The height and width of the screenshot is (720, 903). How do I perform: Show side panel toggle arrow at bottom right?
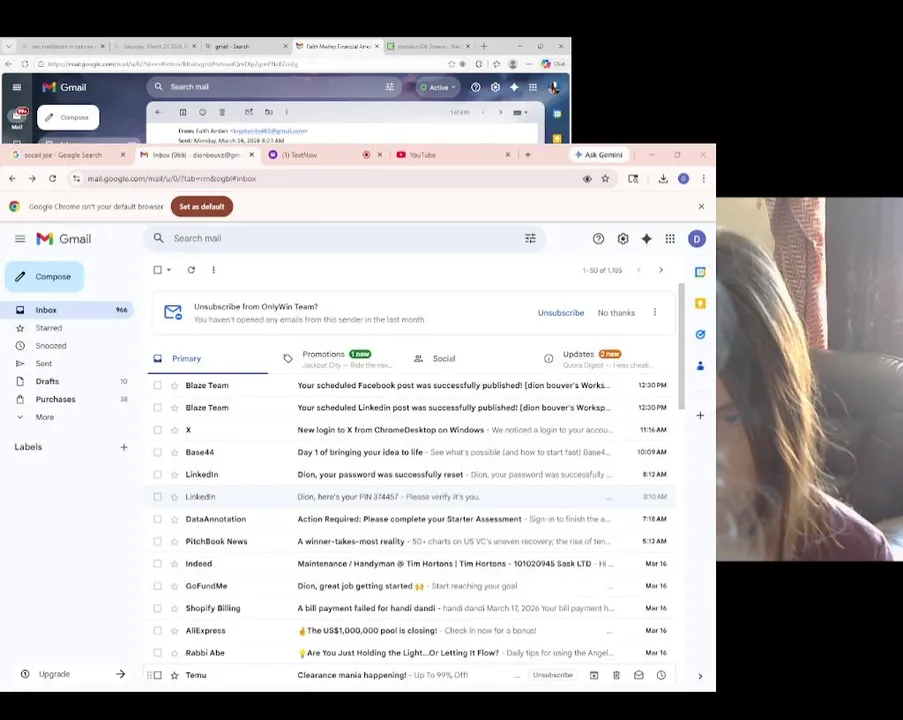point(700,676)
